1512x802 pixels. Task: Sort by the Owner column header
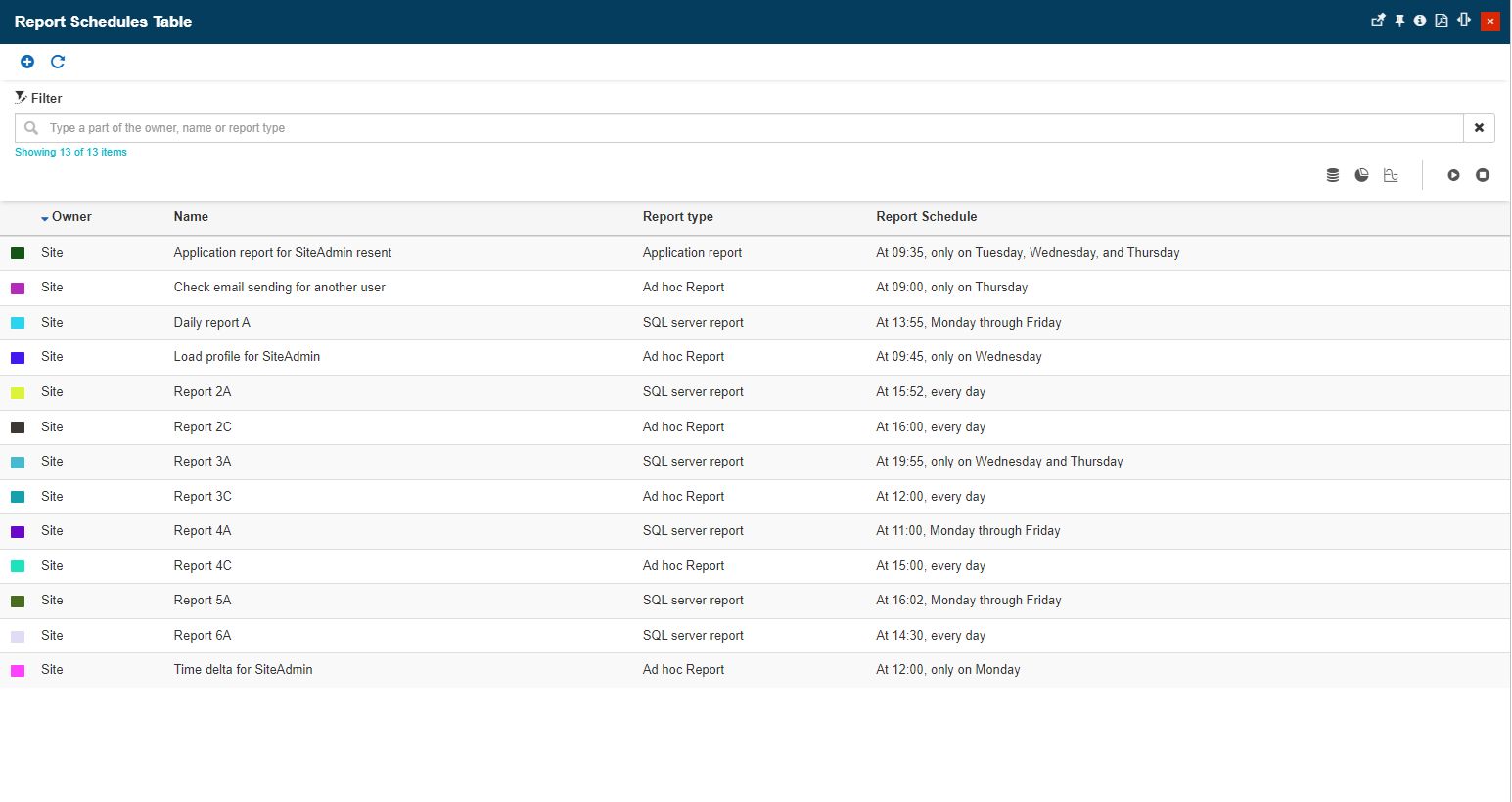click(71, 217)
